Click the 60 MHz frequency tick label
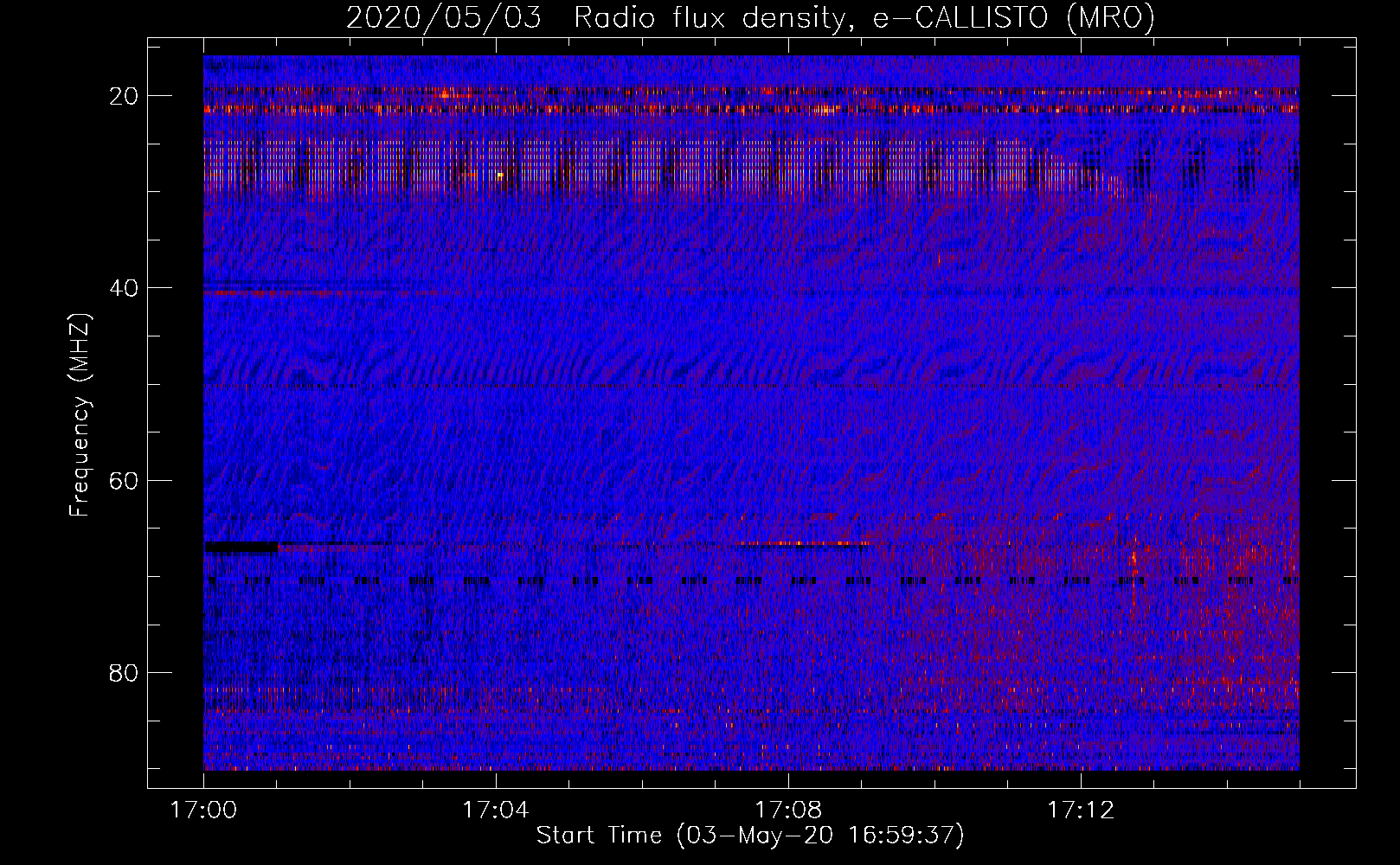The width and height of the screenshot is (1400, 865). [125, 480]
